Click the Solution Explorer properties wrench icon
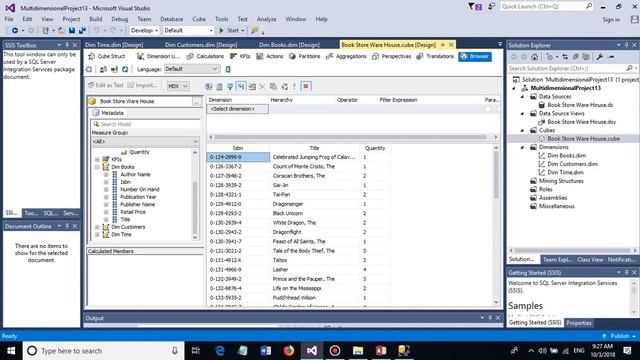This screenshot has height=360, width=640. (600, 57)
